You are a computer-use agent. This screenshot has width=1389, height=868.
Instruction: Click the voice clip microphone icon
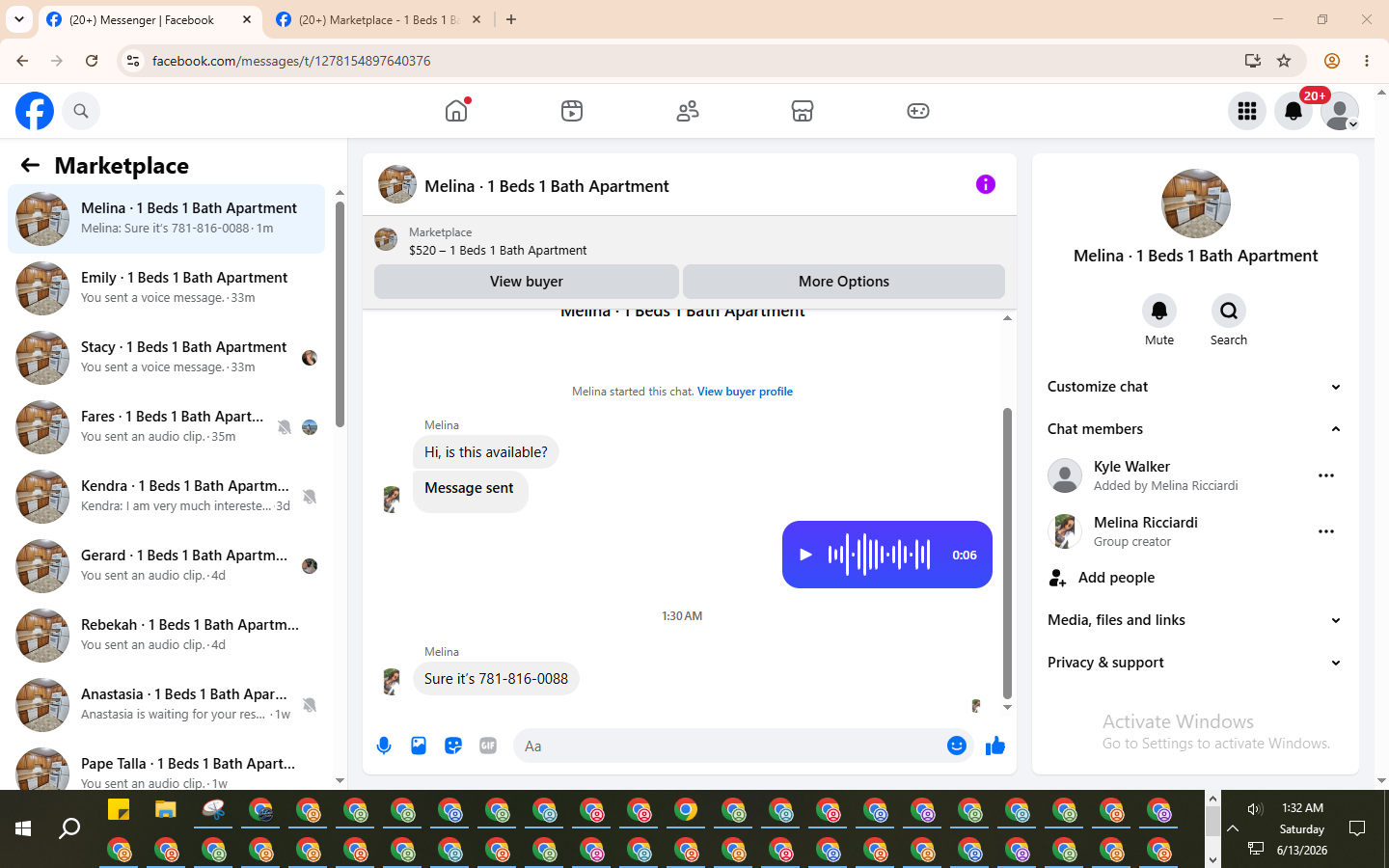pos(384,746)
